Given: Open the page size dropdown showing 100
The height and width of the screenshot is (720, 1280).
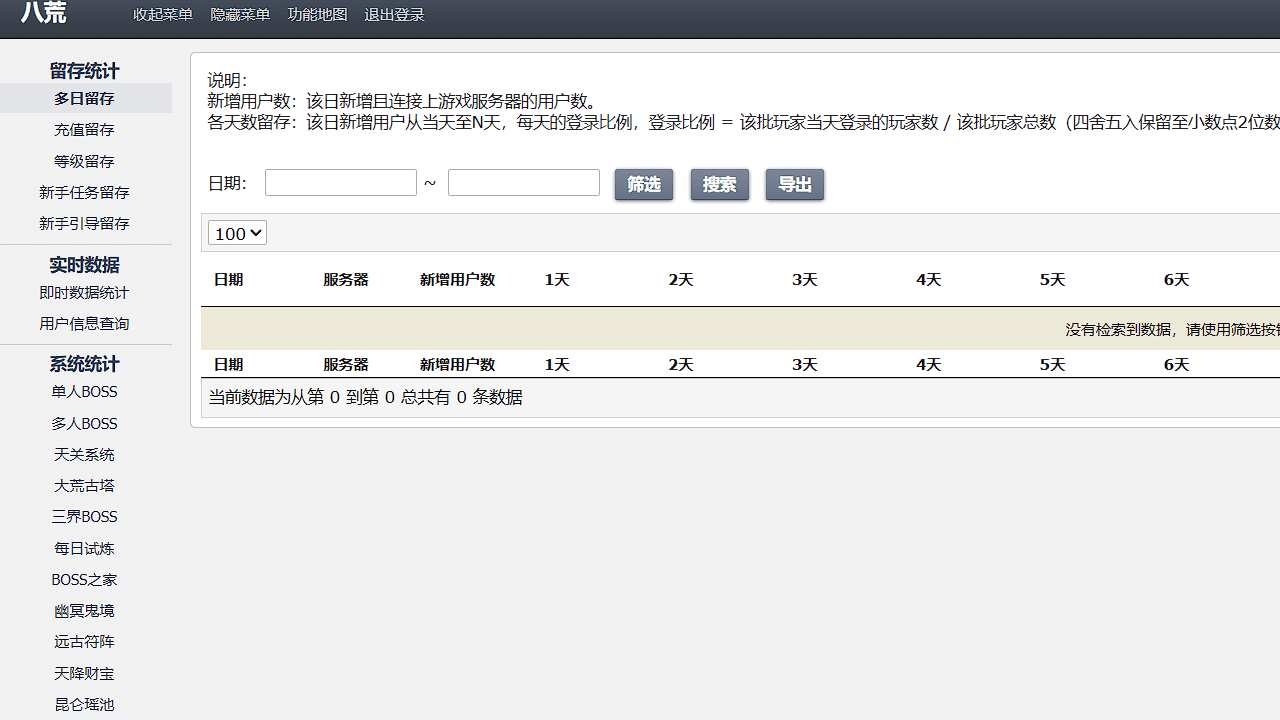Looking at the screenshot, I should (x=237, y=232).
